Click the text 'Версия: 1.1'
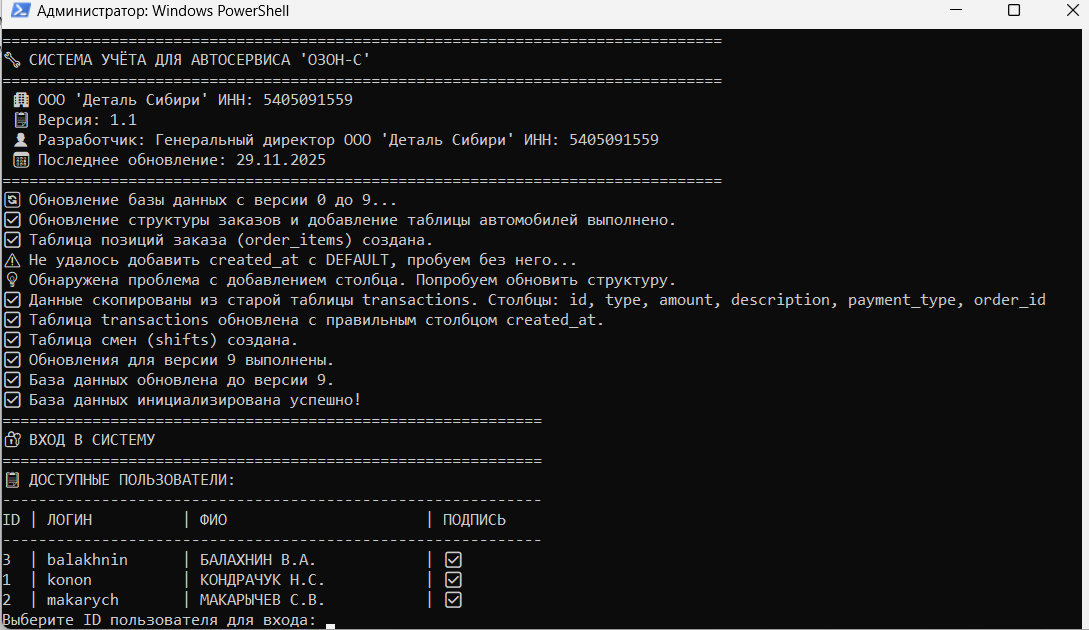Viewport: 1089px width, 630px height. point(87,120)
